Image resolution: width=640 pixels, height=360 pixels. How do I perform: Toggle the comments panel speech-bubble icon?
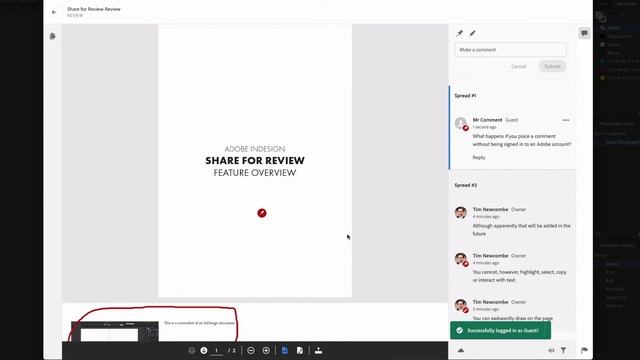pyautogui.click(x=584, y=33)
